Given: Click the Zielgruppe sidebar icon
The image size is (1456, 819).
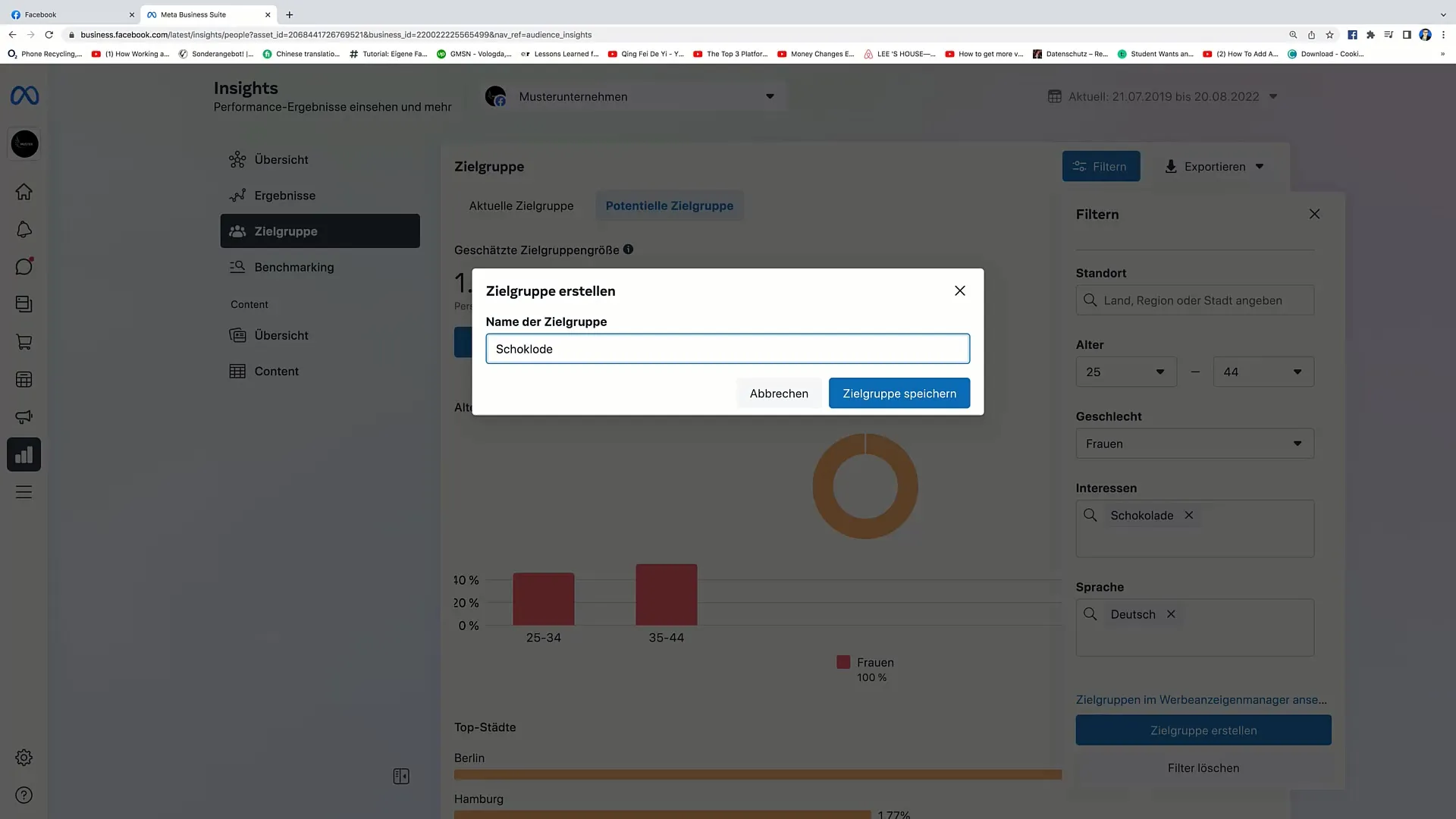Looking at the screenshot, I should click(237, 231).
